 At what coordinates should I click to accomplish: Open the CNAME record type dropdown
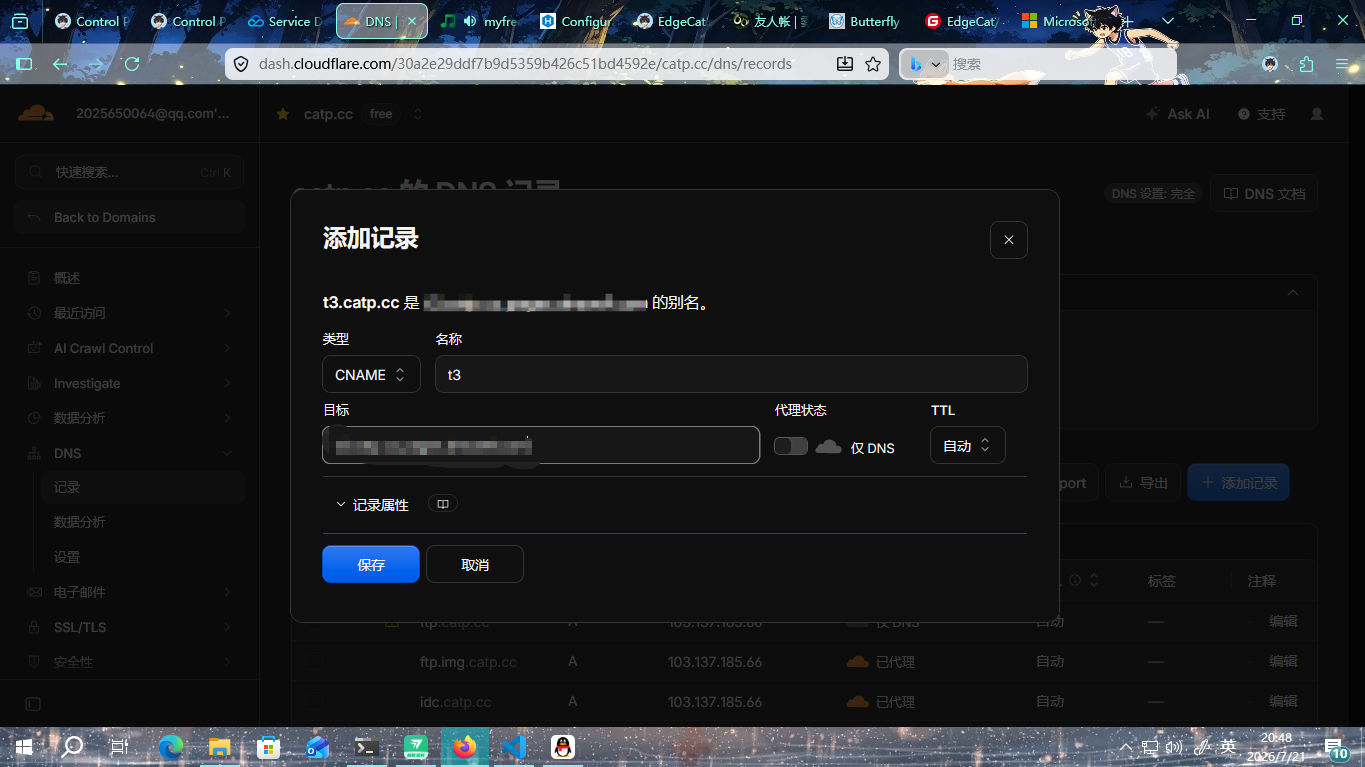click(371, 374)
